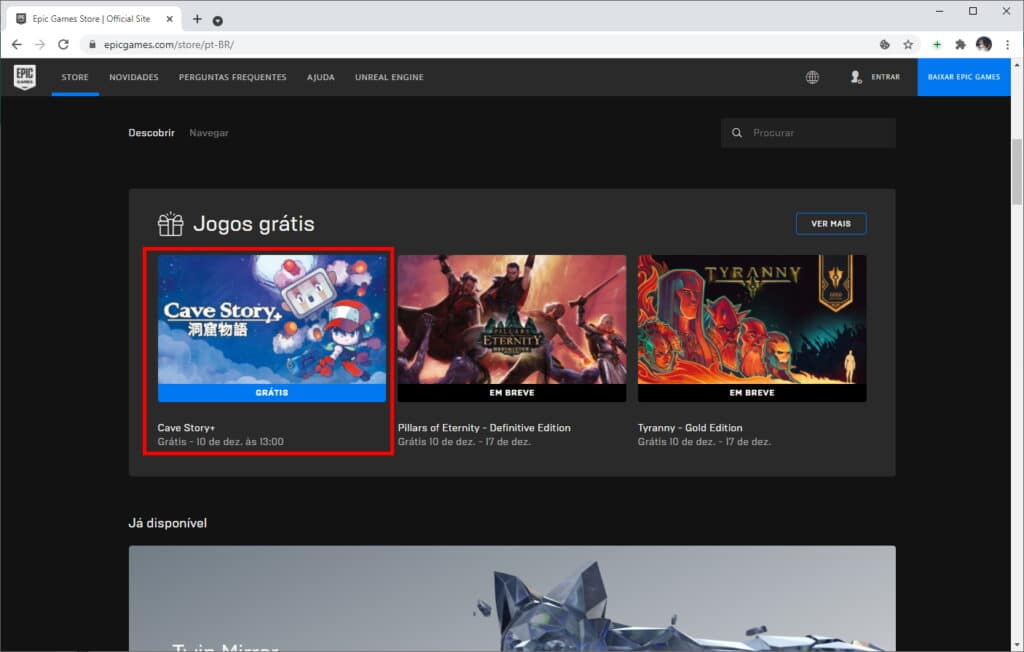The image size is (1024, 652).
Task: Click the Cave Story+ title link
Action: [186, 428]
